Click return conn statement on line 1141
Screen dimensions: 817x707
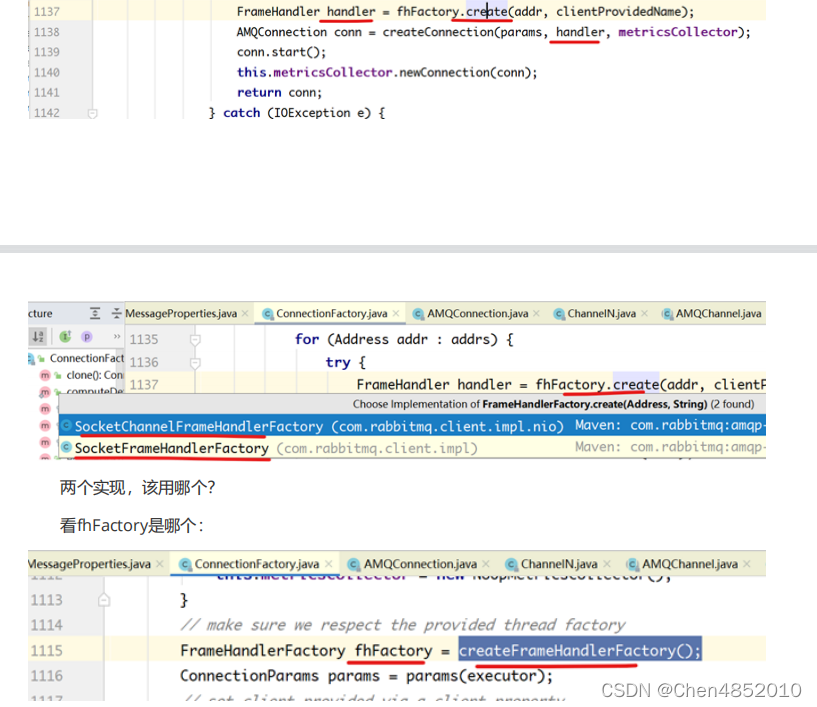click(x=279, y=93)
